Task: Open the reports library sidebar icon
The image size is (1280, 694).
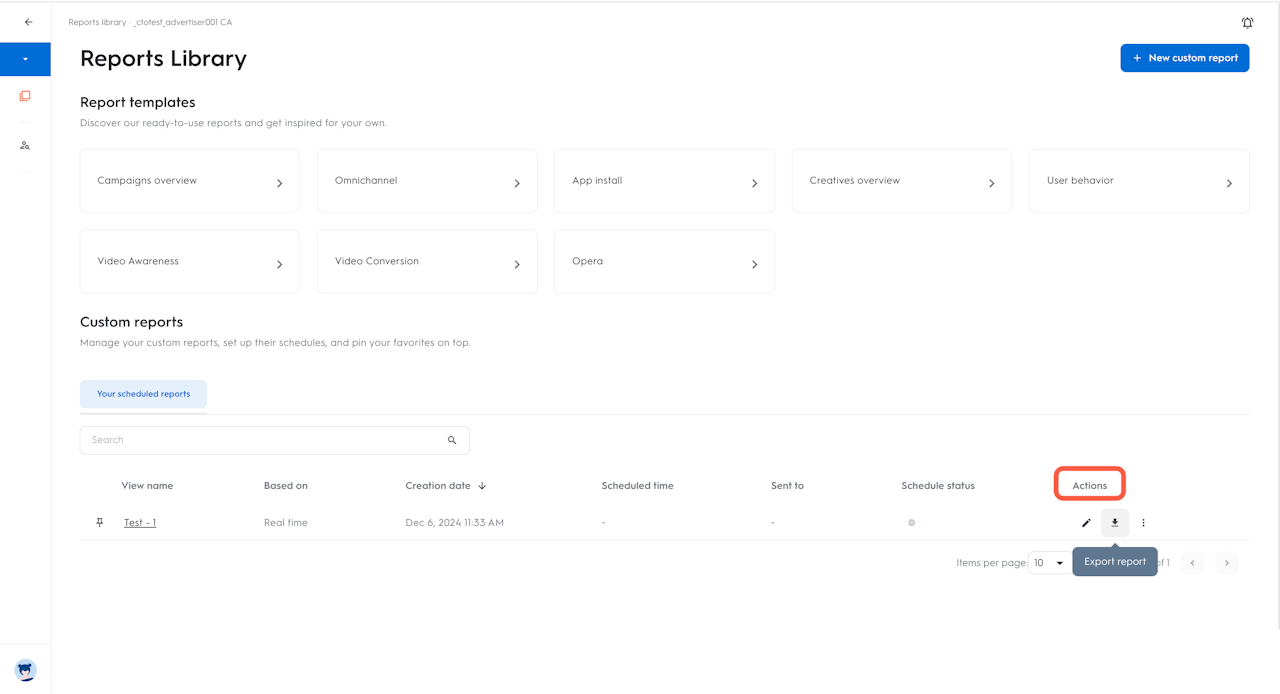Action: tap(25, 96)
